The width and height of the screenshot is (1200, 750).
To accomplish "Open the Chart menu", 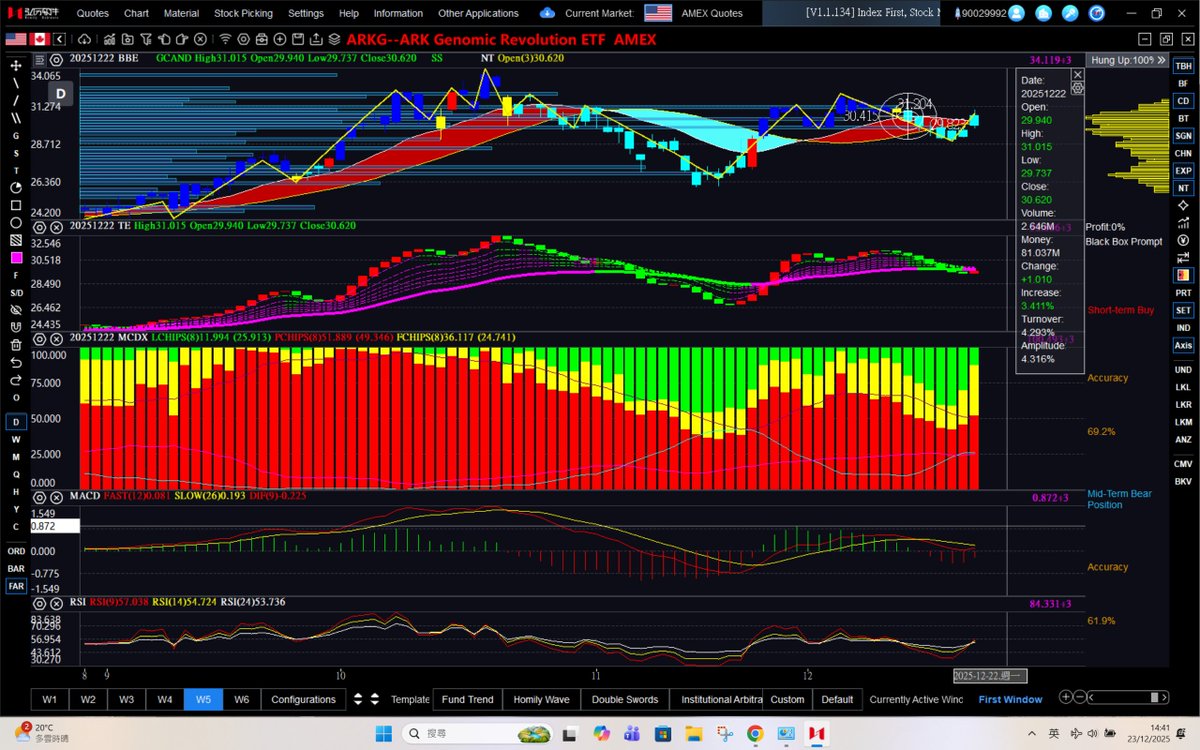I will click(x=136, y=13).
